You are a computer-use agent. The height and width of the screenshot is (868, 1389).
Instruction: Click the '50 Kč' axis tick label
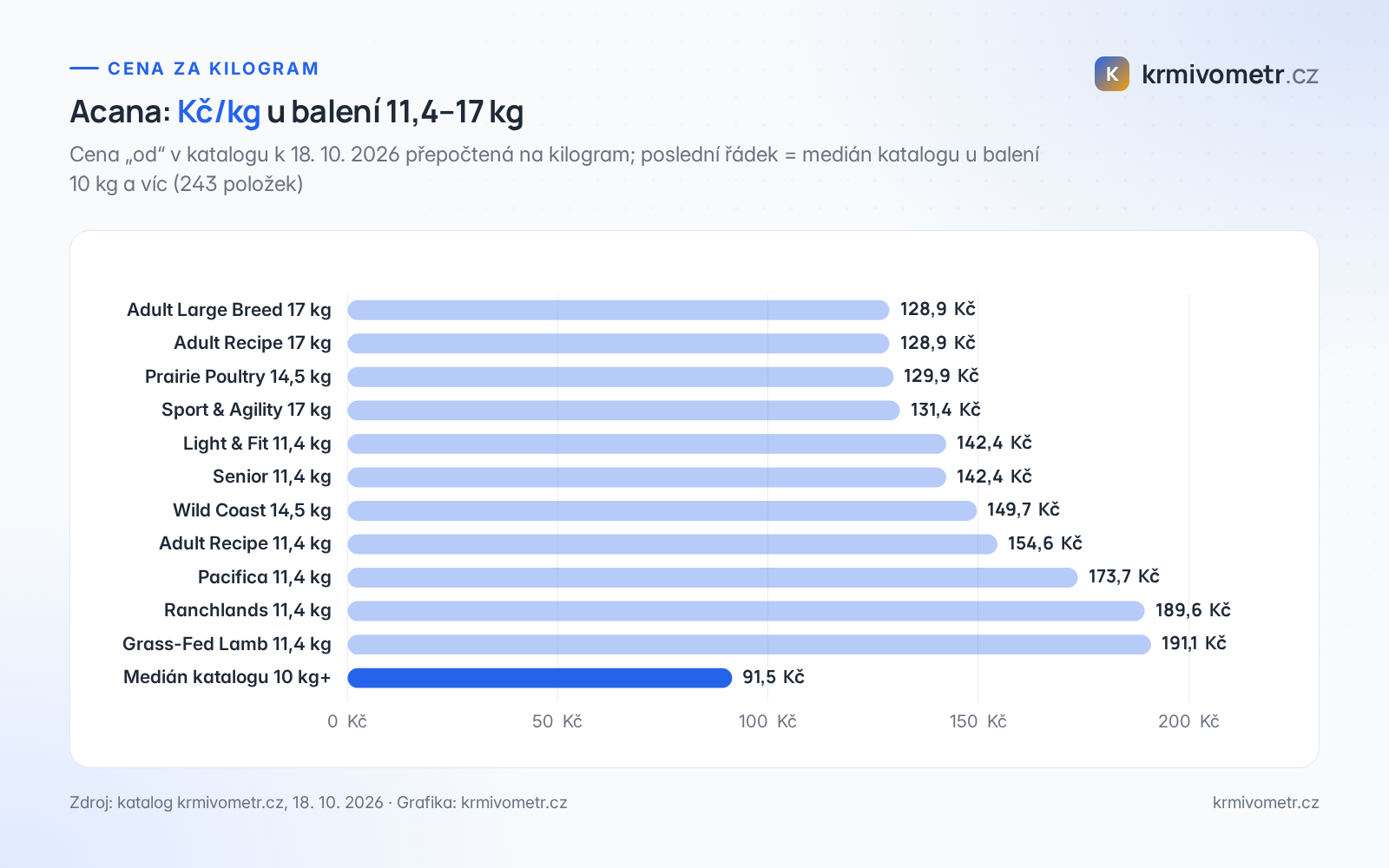pyautogui.click(x=557, y=721)
